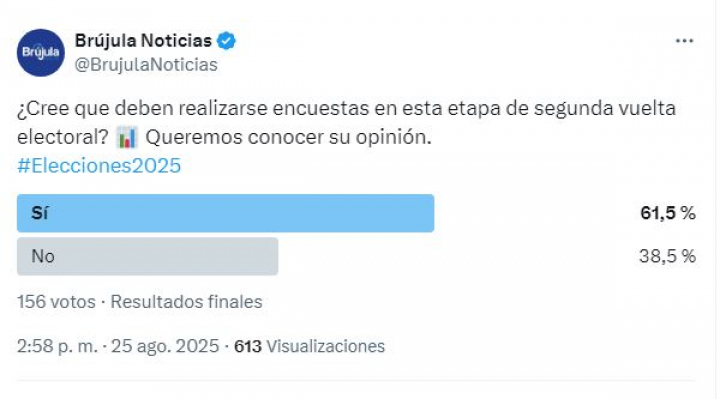The height and width of the screenshot is (399, 720).
Task: Click the Brújula Noticias display name
Action: coord(143,41)
